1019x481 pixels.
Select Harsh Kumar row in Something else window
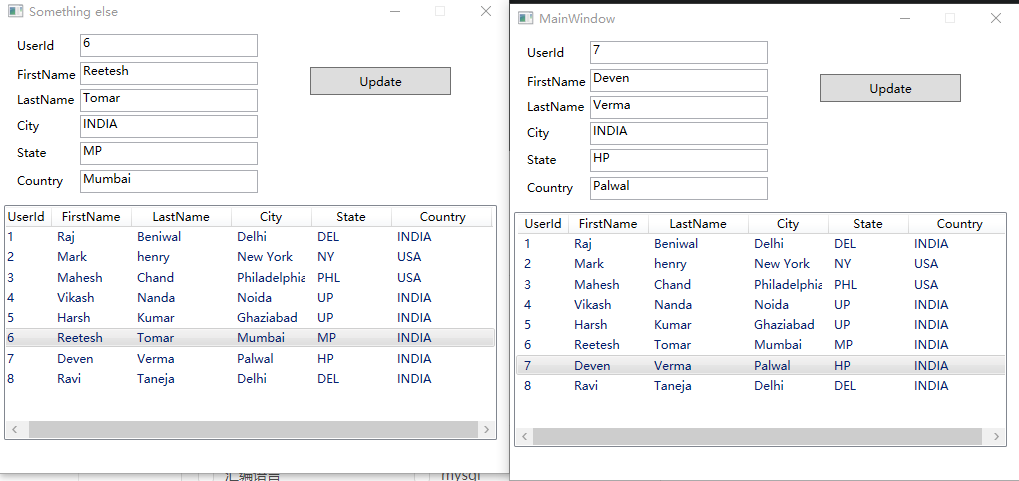pos(250,318)
